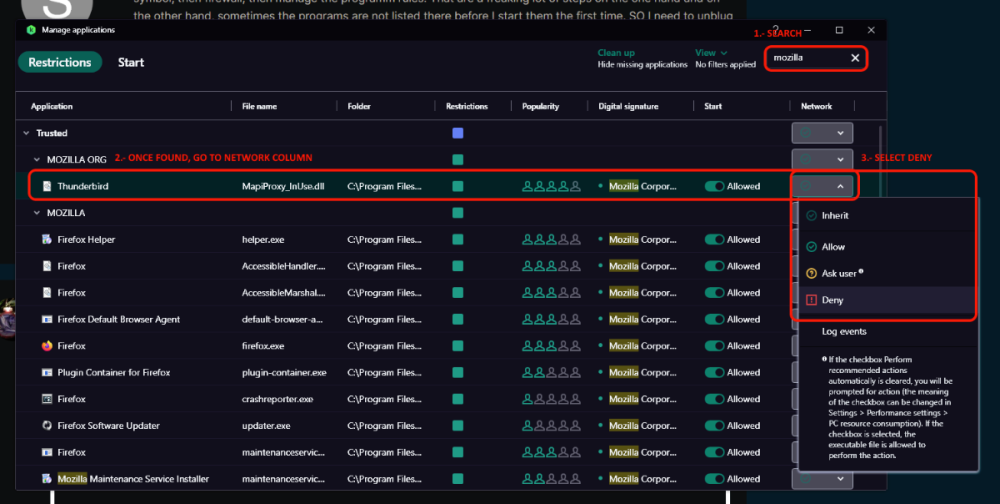Click the Plugin Container for Firefox icon

[x=47, y=373]
